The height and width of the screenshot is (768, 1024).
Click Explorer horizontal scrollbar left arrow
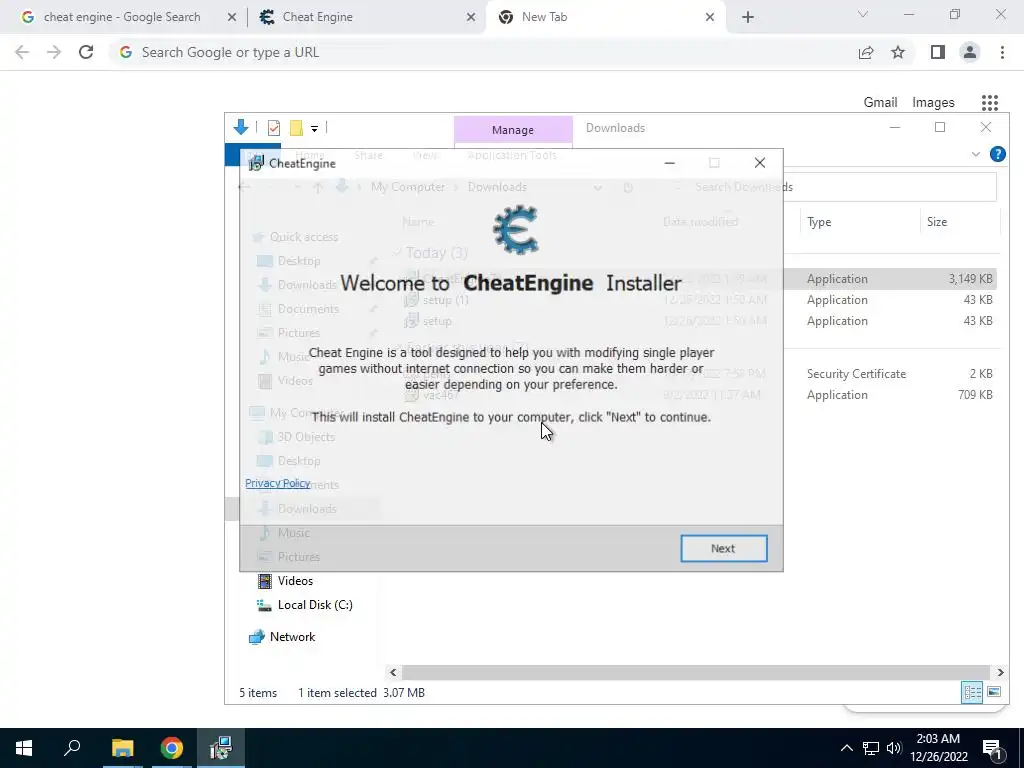coord(392,672)
